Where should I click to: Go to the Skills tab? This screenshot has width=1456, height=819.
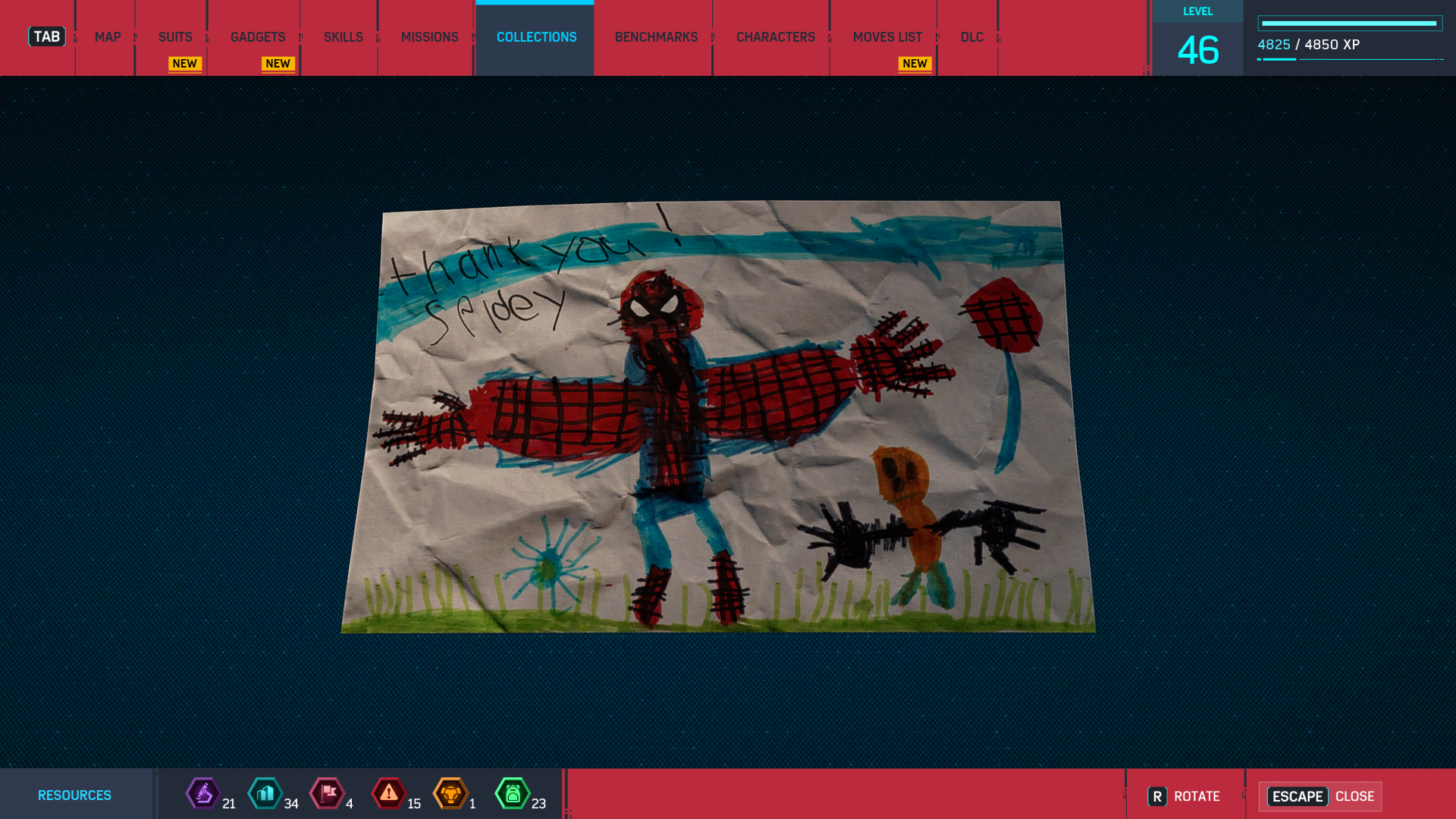coord(344,37)
